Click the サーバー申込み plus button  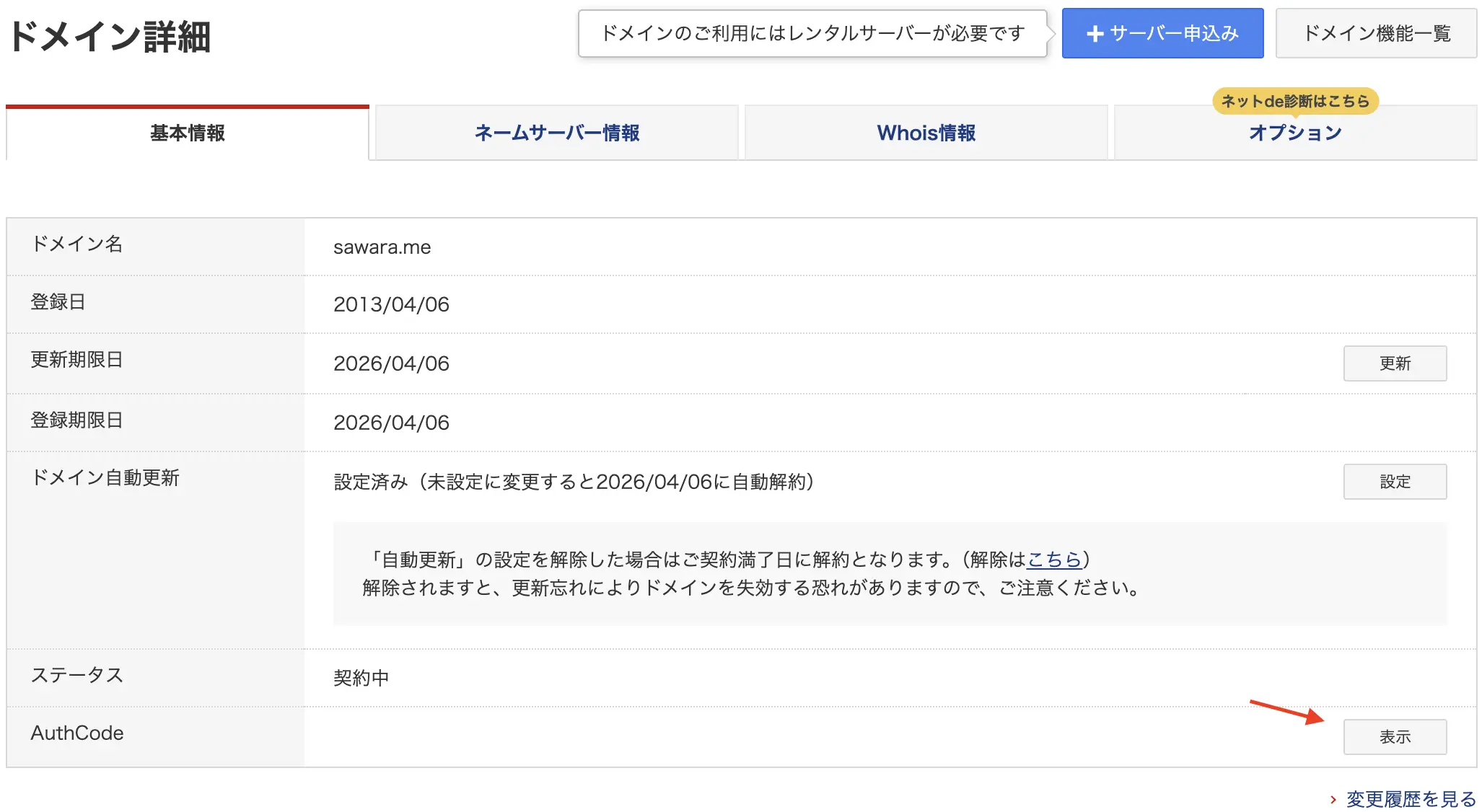pyautogui.click(x=1162, y=33)
